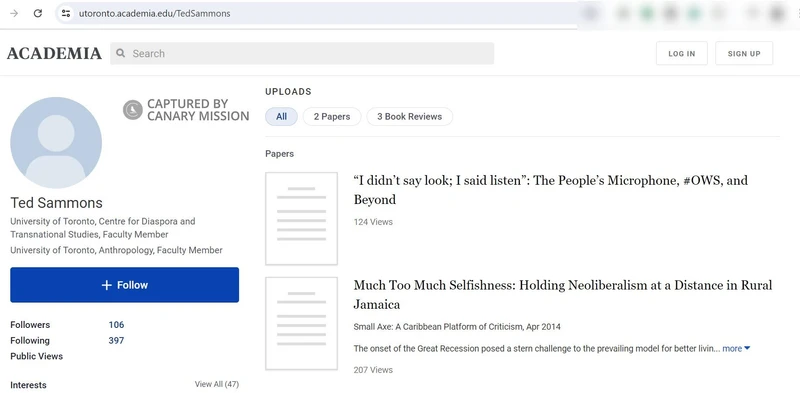
Task: Click the 124 Views count
Action: click(373, 222)
